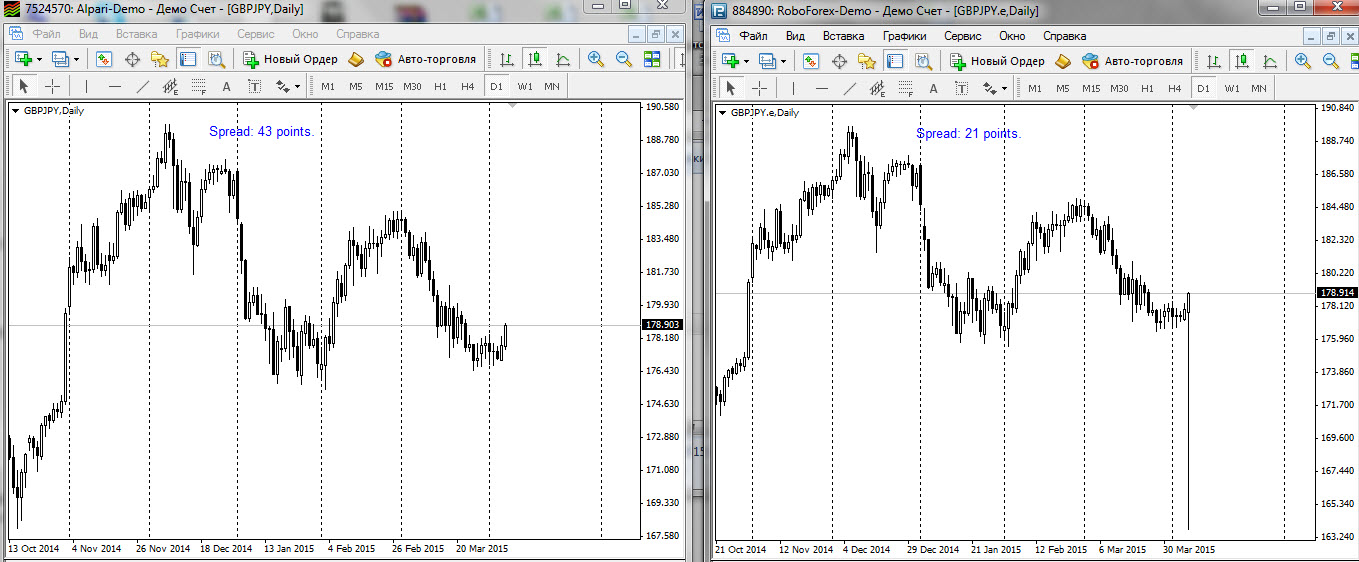Select D1 timeframe in RoboForex window
This screenshot has height=562, width=1359.
[1203, 88]
